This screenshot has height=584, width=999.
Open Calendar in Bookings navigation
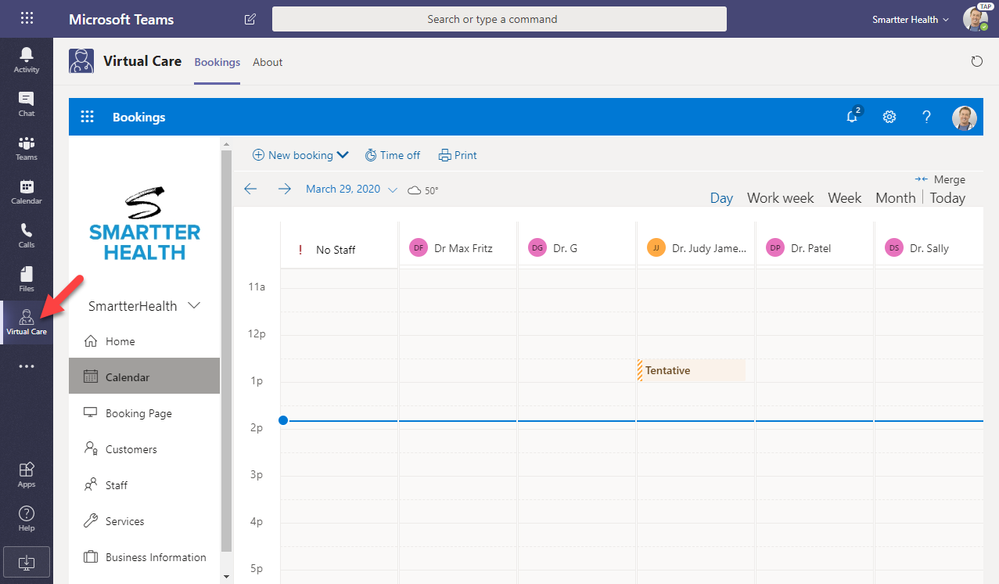point(145,377)
